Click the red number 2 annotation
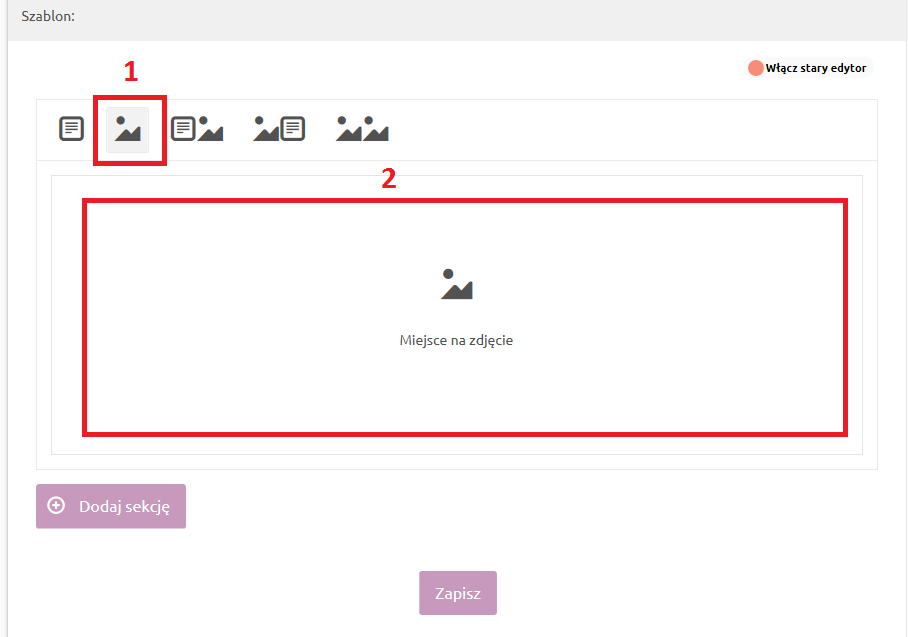Screen dimensions: 908x637 tap(389, 178)
